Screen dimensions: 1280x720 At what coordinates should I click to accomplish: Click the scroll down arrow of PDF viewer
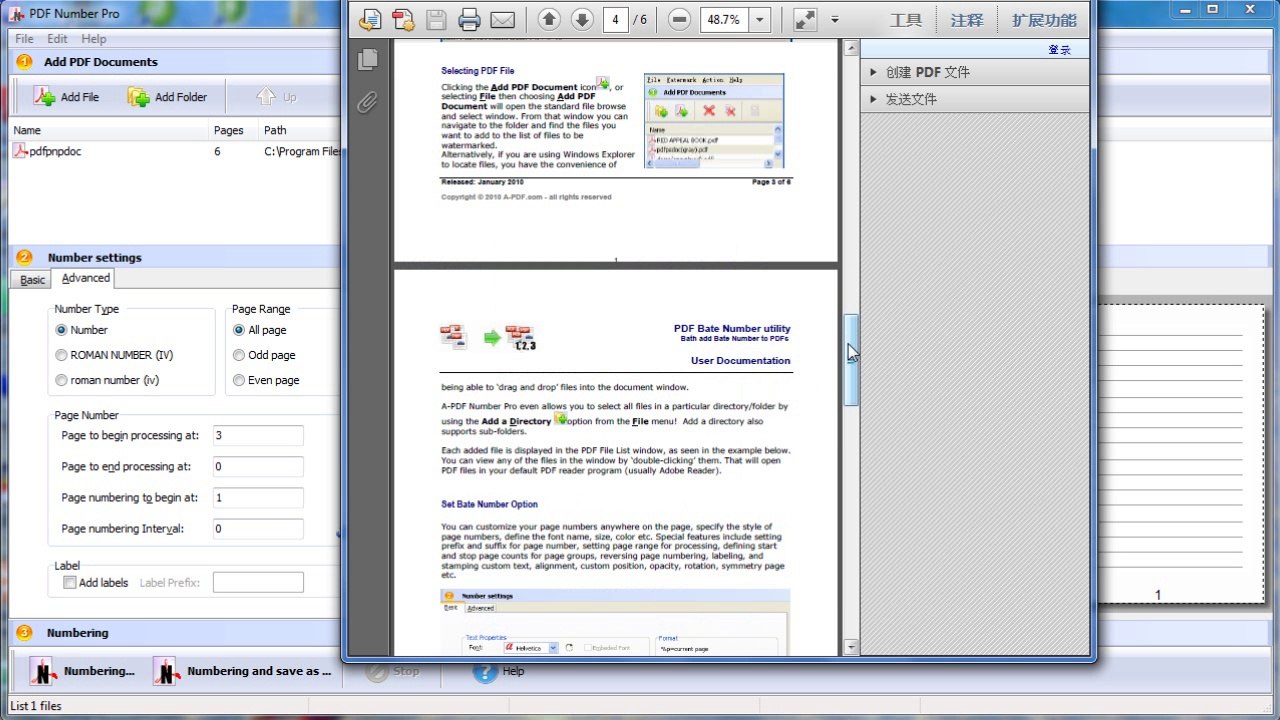click(851, 648)
